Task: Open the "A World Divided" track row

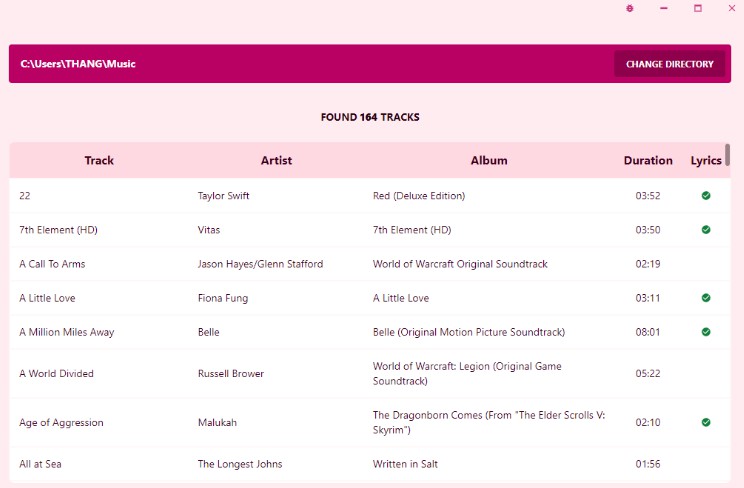Action: click(56, 374)
